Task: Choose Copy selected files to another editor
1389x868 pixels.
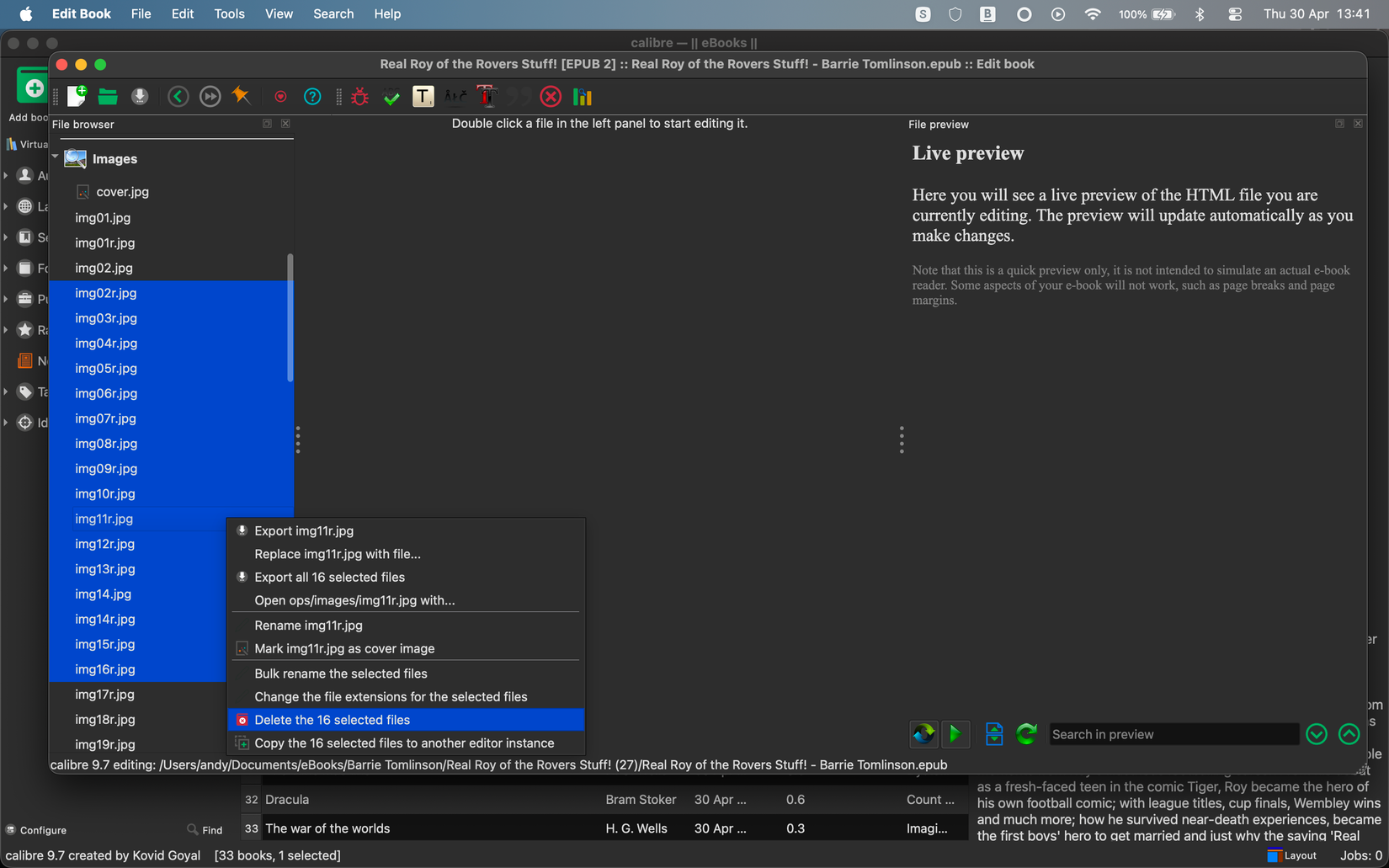Action: (406, 743)
